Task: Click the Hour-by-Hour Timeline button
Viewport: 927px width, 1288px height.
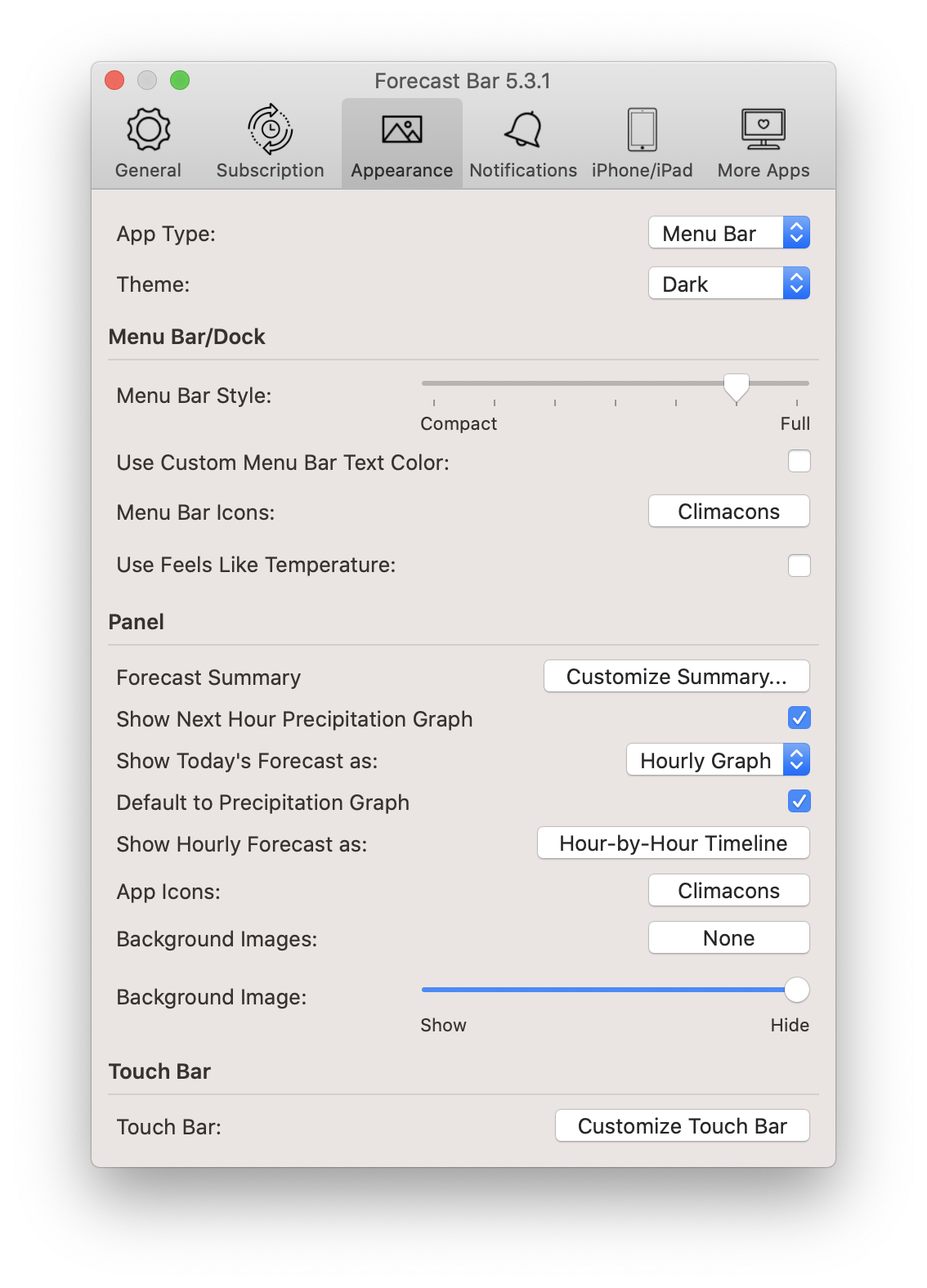Action: click(673, 843)
